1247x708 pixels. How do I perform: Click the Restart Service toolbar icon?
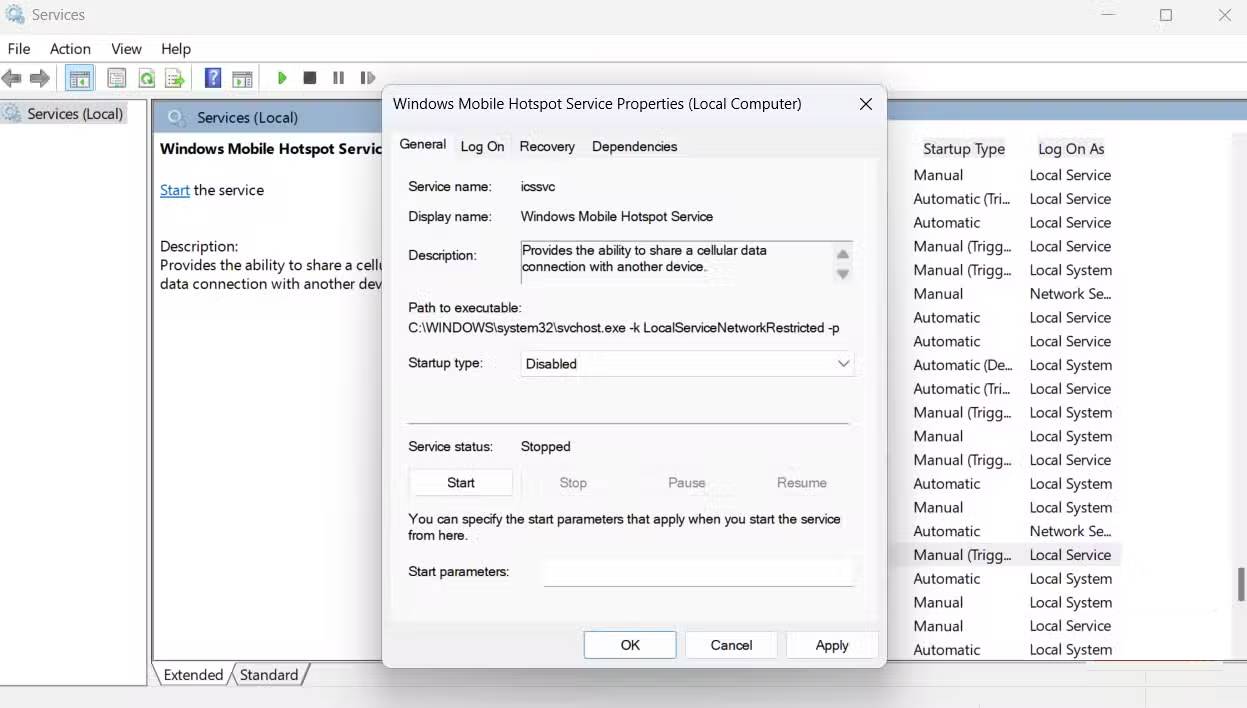pos(367,77)
